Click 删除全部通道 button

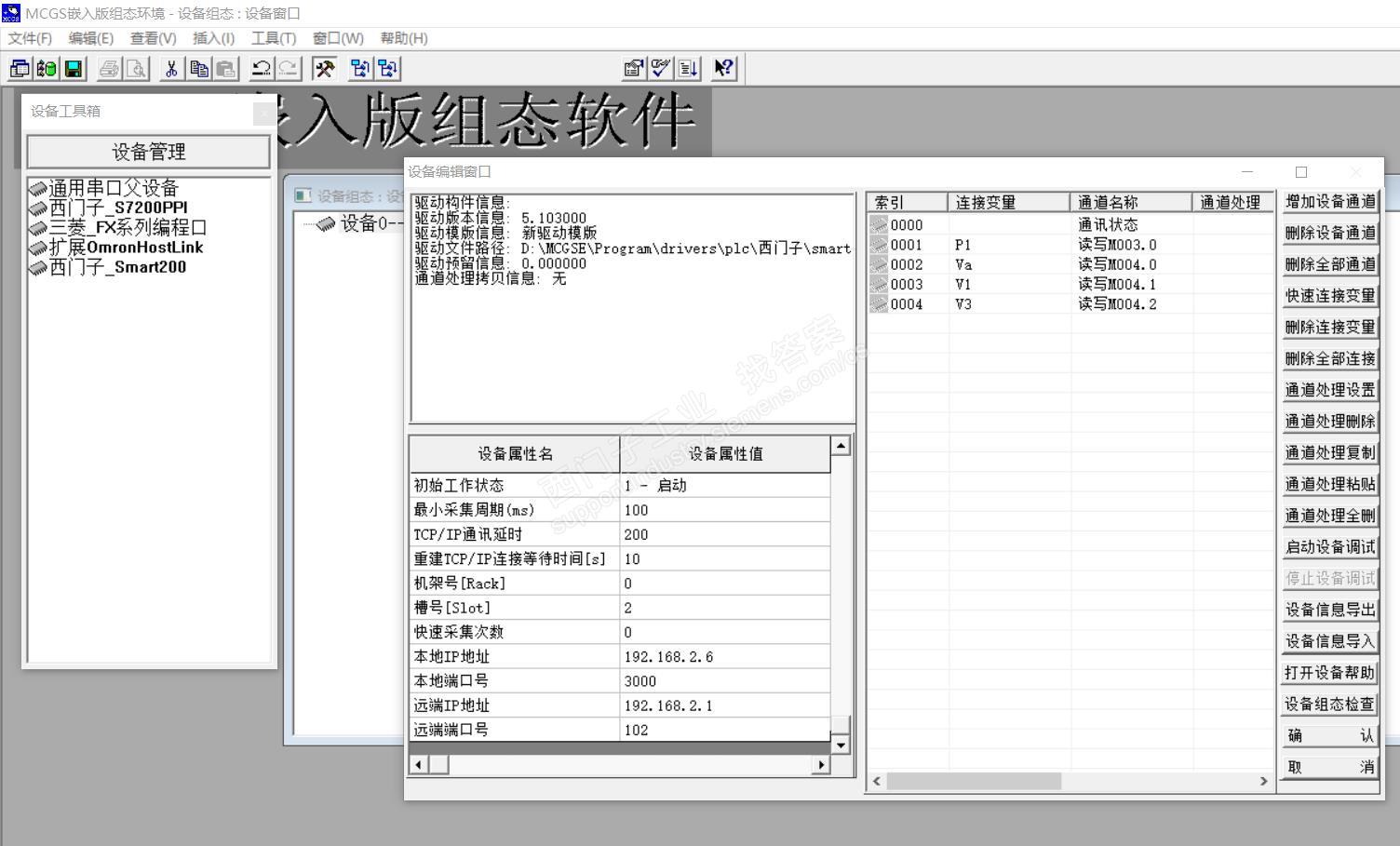[1329, 265]
